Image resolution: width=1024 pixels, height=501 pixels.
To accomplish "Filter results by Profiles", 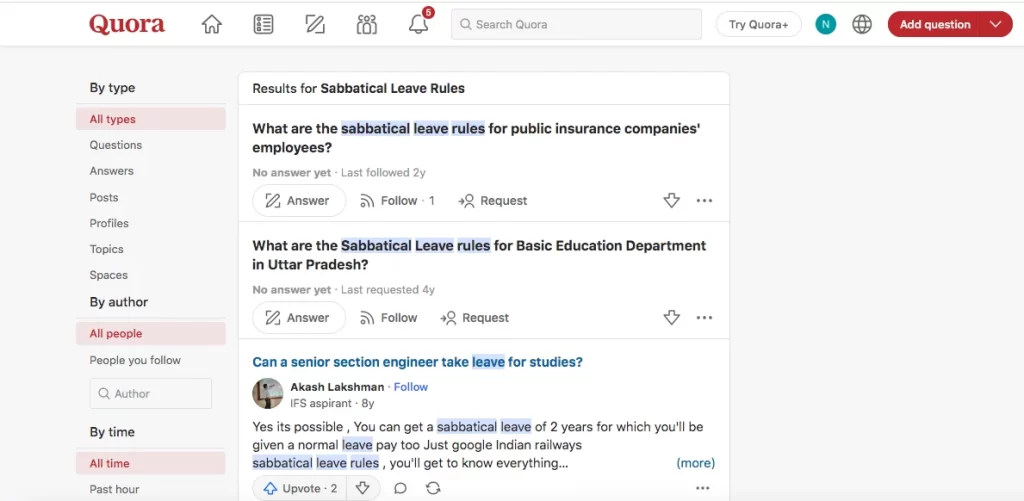I will 109,223.
